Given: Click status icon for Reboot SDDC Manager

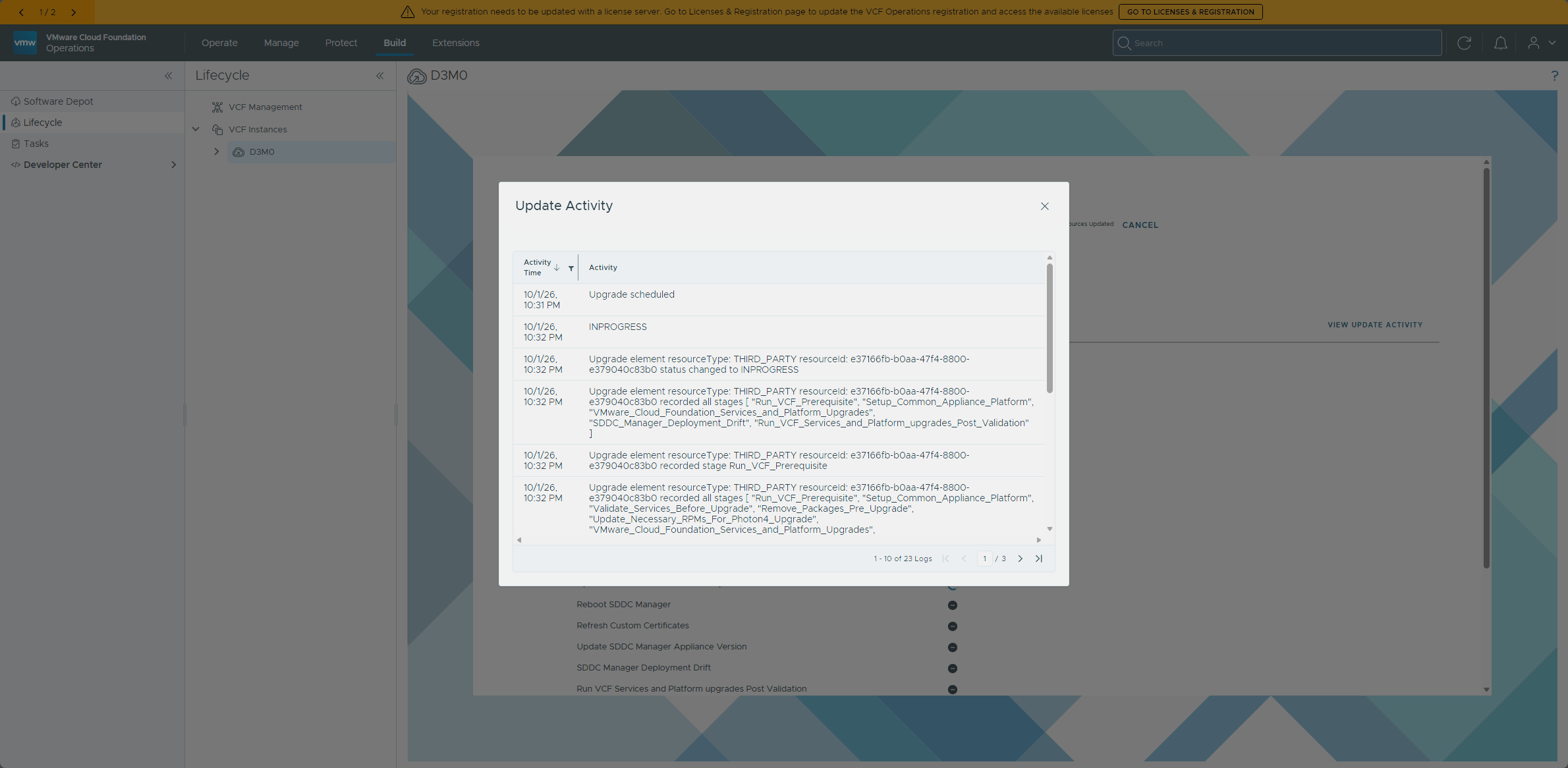Looking at the screenshot, I should (x=953, y=605).
